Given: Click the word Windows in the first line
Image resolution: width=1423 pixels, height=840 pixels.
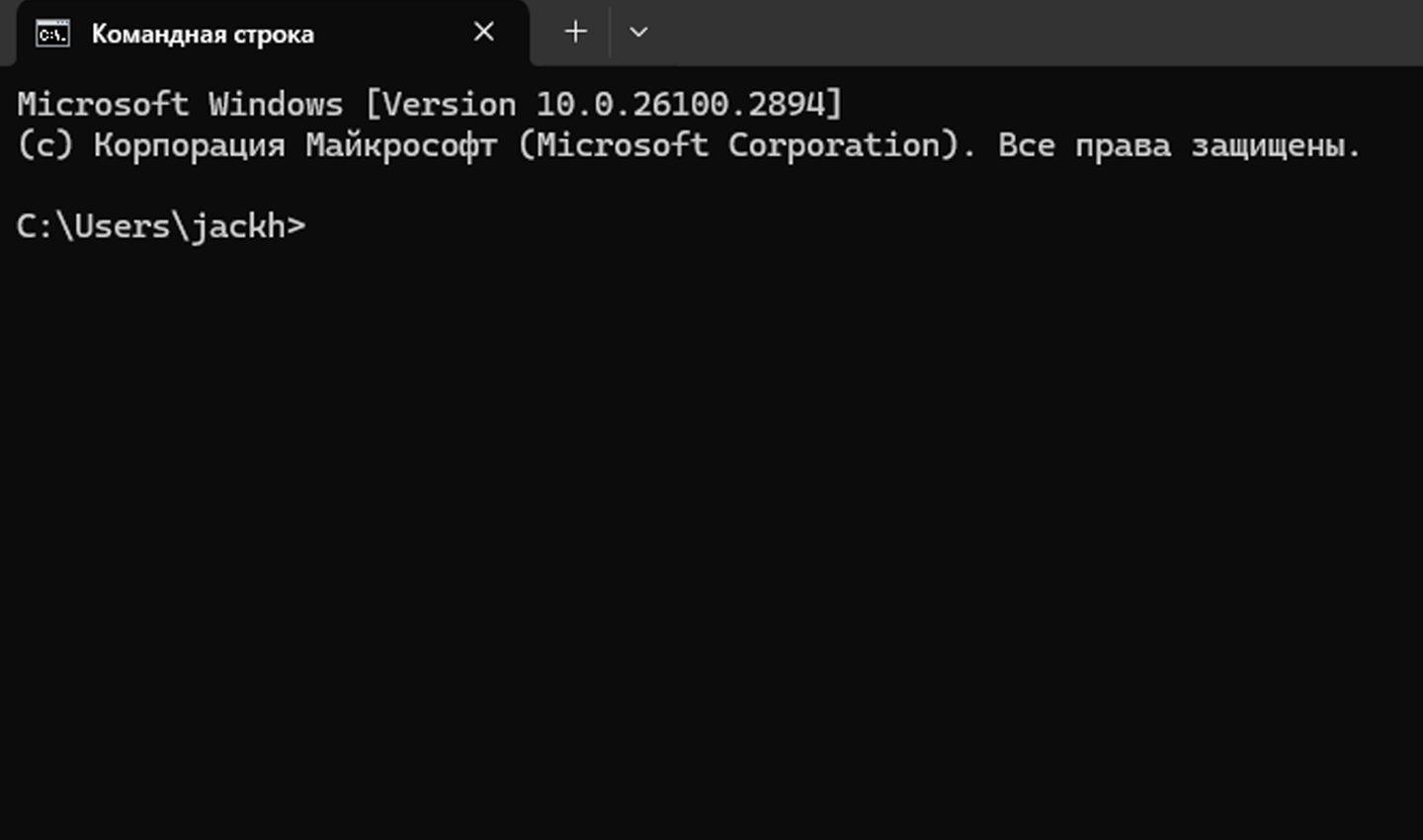Looking at the screenshot, I should 276,104.
